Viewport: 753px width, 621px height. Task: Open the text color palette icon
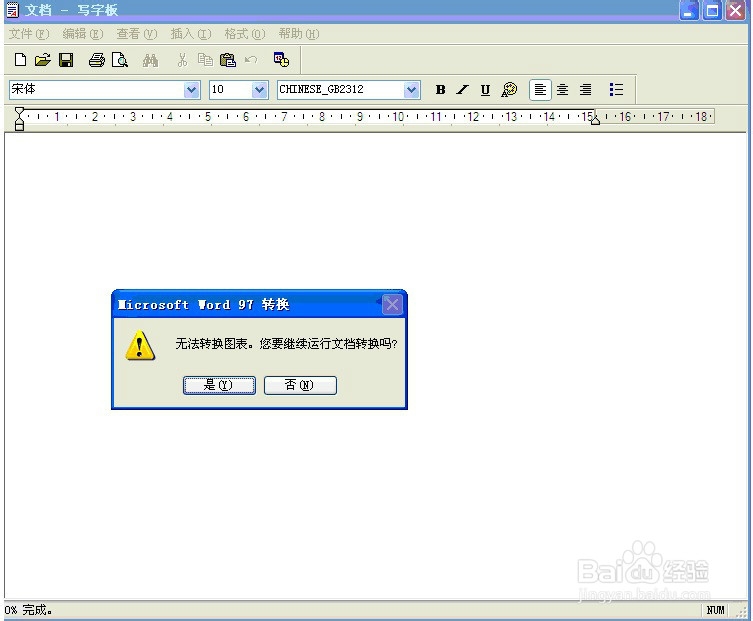[509, 90]
